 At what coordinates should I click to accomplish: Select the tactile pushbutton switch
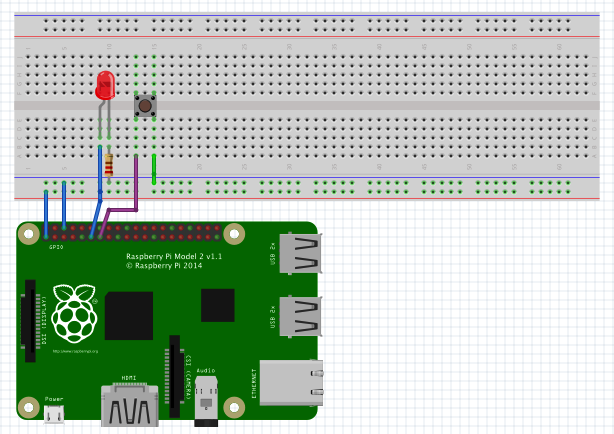(x=145, y=106)
